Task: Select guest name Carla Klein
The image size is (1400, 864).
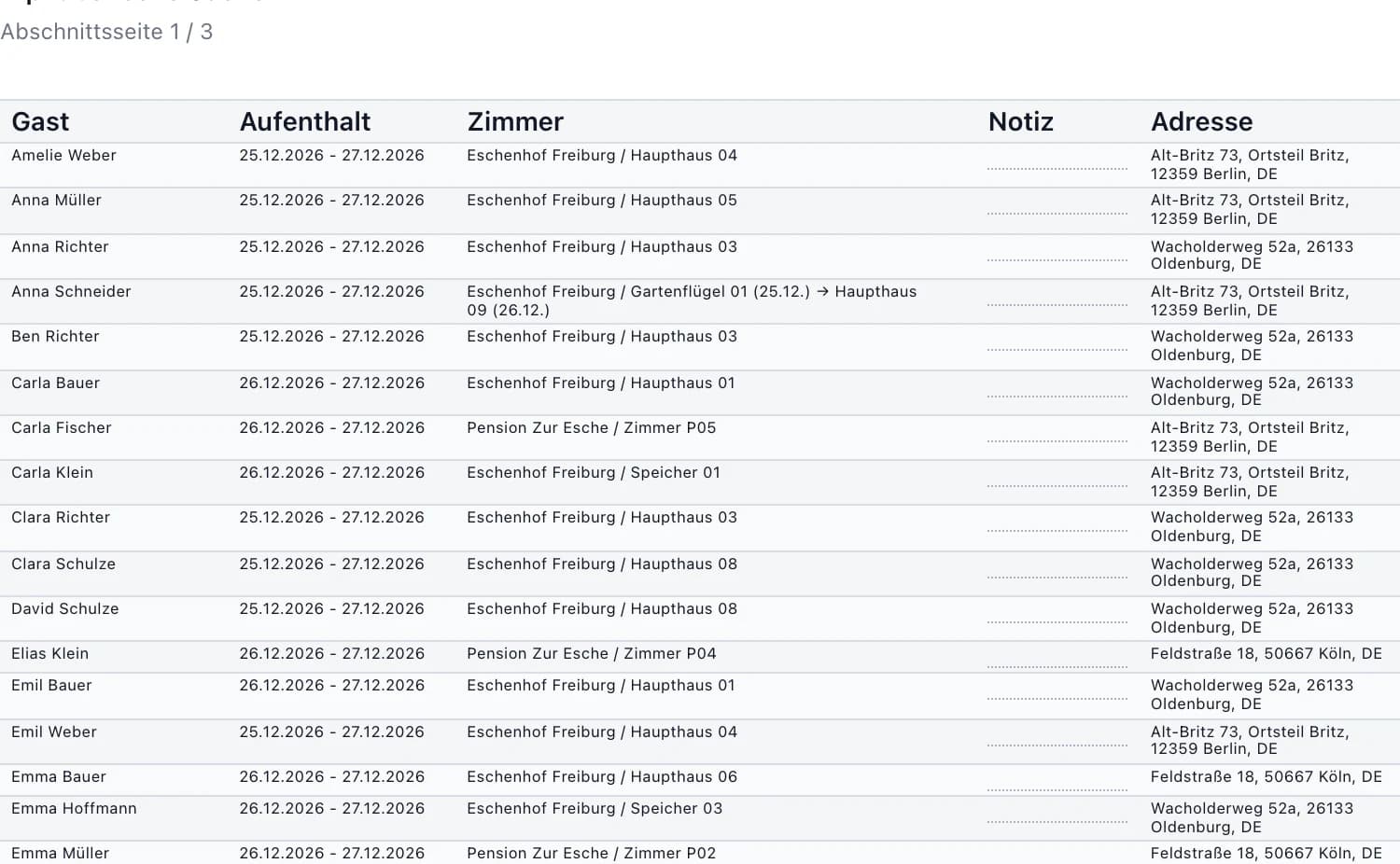Action: [x=52, y=473]
